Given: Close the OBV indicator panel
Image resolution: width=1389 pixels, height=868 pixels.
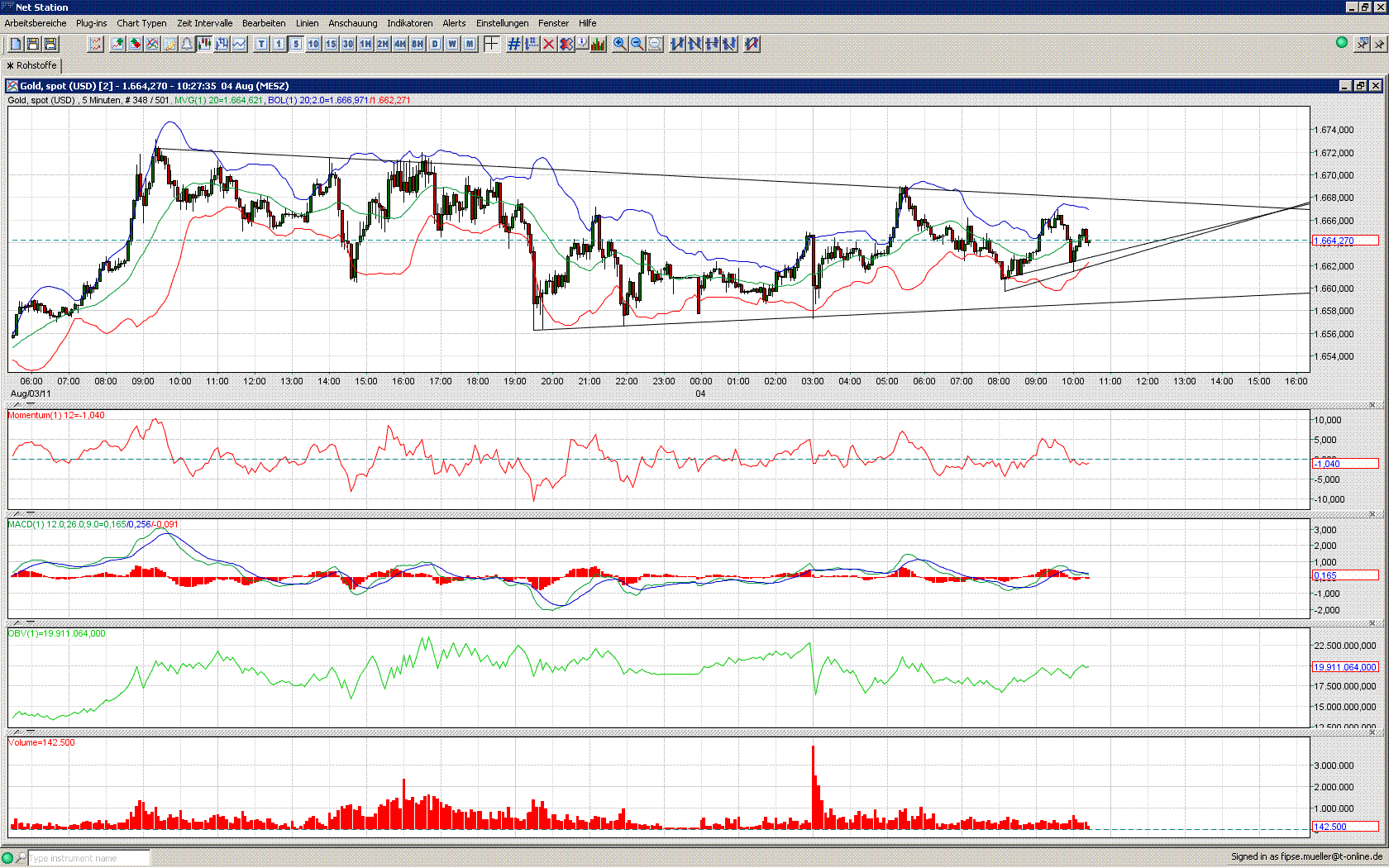Looking at the screenshot, I should [1372, 623].
